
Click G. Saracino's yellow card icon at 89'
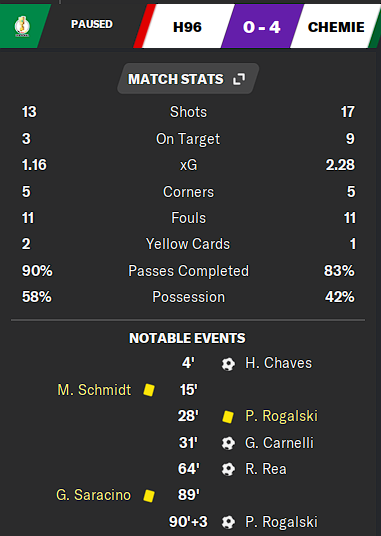coord(149,496)
